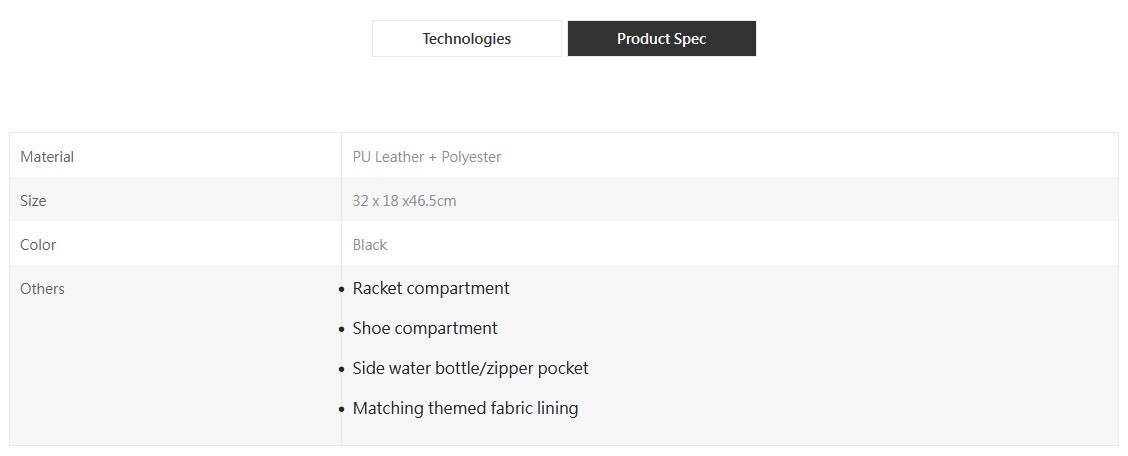This screenshot has width=1128, height=456.
Task: Click the Color row label
Action: [x=38, y=245]
